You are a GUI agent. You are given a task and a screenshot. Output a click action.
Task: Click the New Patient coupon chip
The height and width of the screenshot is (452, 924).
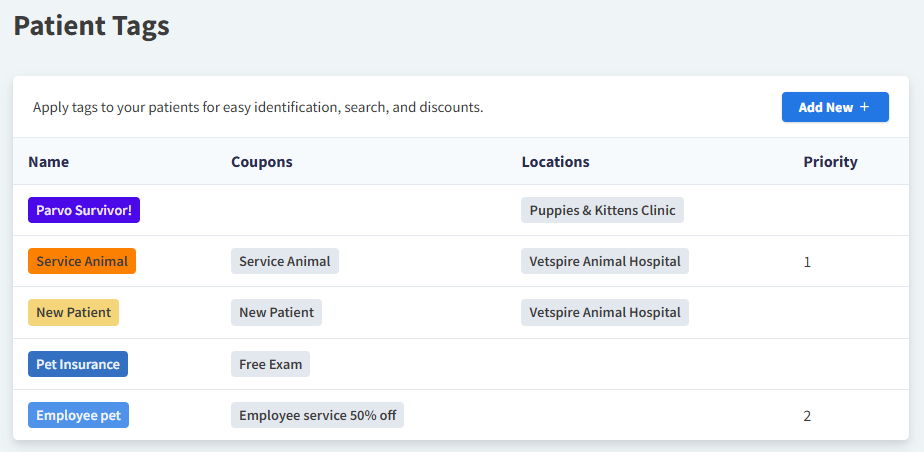(x=276, y=312)
